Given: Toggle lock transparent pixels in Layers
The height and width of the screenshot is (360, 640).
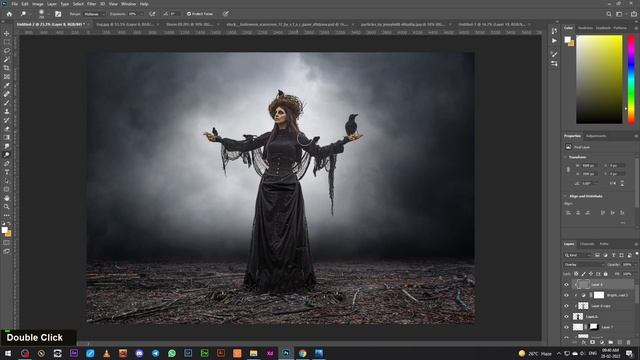Looking at the screenshot, I should click(x=576, y=274).
